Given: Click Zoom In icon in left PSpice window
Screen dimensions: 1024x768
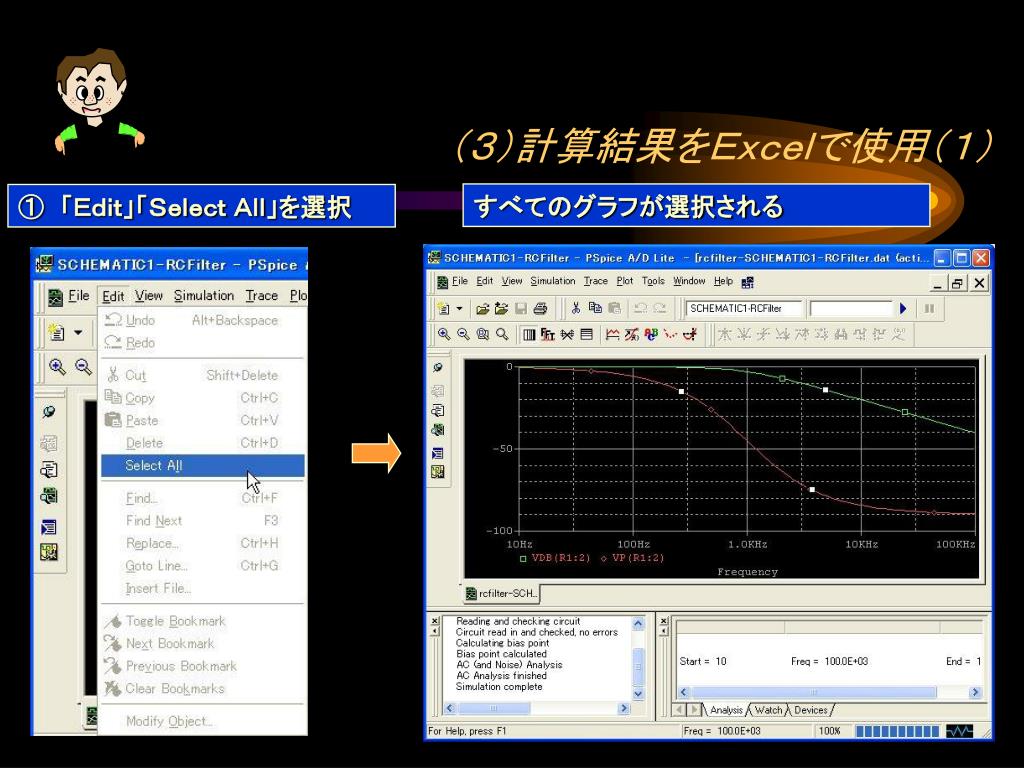Looking at the screenshot, I should click(x=57, y=367).
